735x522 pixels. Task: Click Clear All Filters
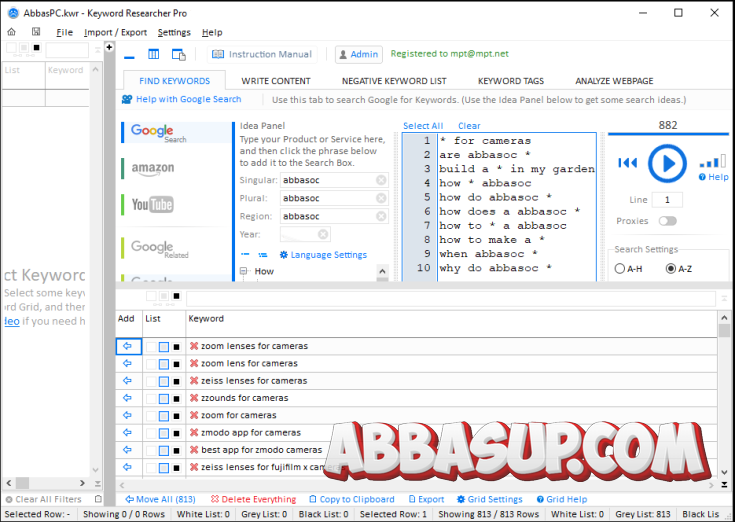[44, 499]
